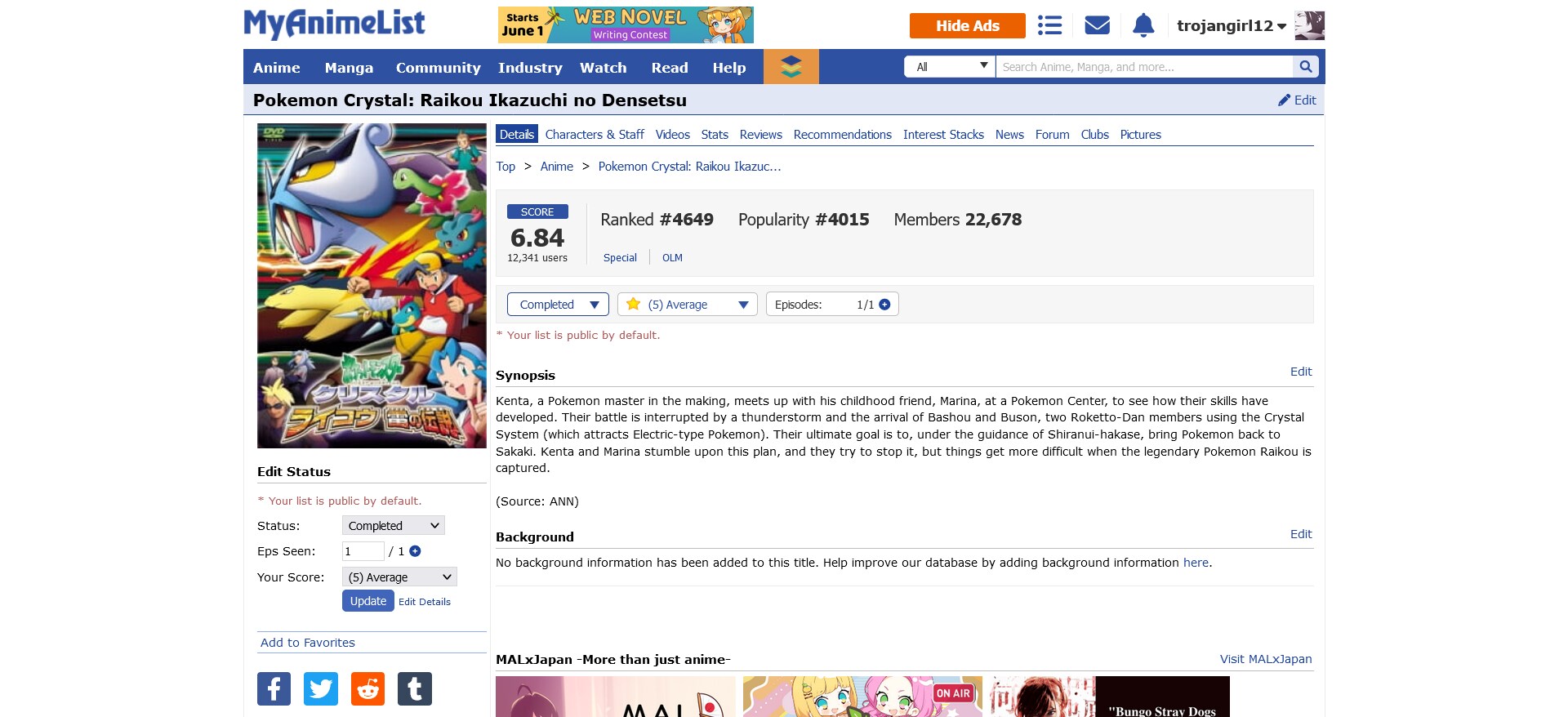Open the MyAnimeList home logo

334,24
